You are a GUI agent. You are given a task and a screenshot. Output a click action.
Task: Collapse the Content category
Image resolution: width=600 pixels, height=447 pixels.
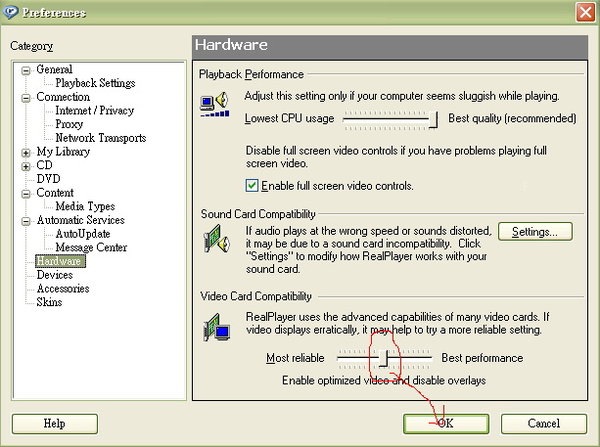point(26,194)
